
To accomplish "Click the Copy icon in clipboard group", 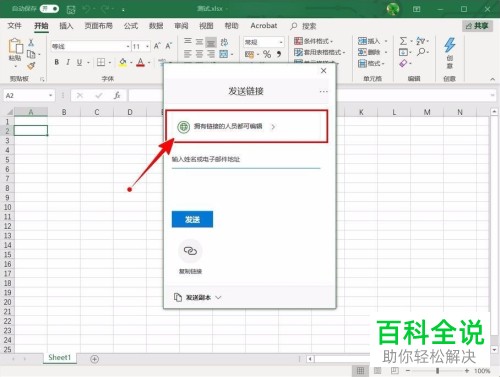I will click(31, 54).
